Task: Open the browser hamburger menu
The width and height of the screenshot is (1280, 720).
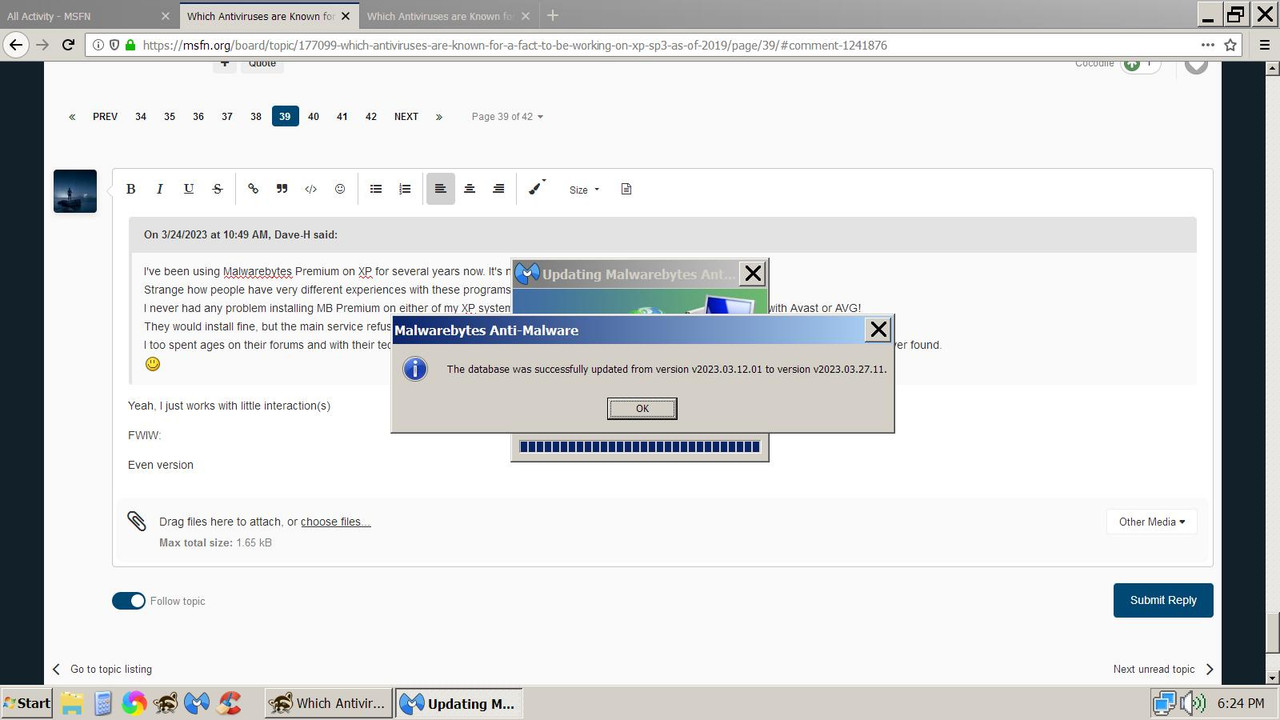Action: [x=1264, y=45]
